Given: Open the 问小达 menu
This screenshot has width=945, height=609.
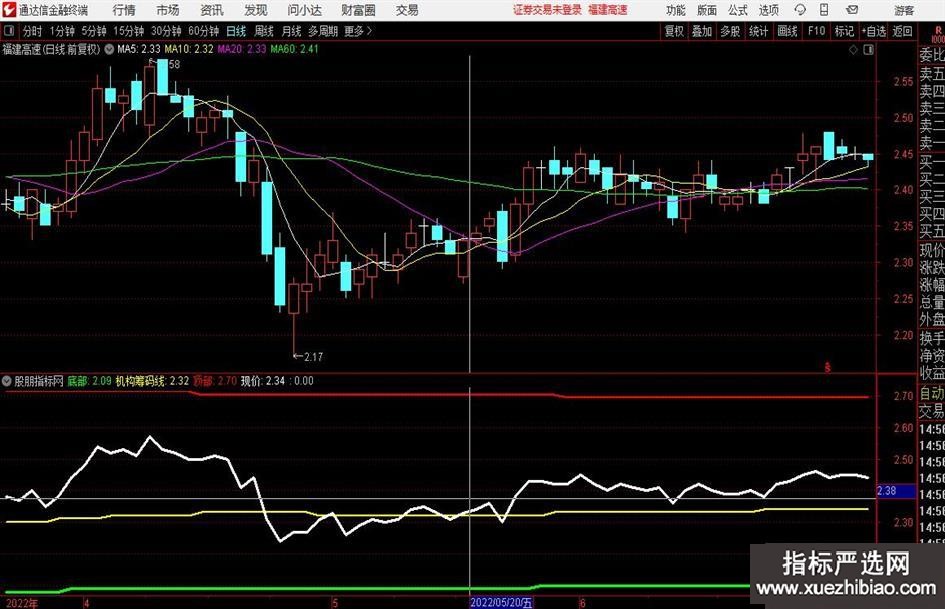Looking at the screenshot, I should tap(304, 10).
